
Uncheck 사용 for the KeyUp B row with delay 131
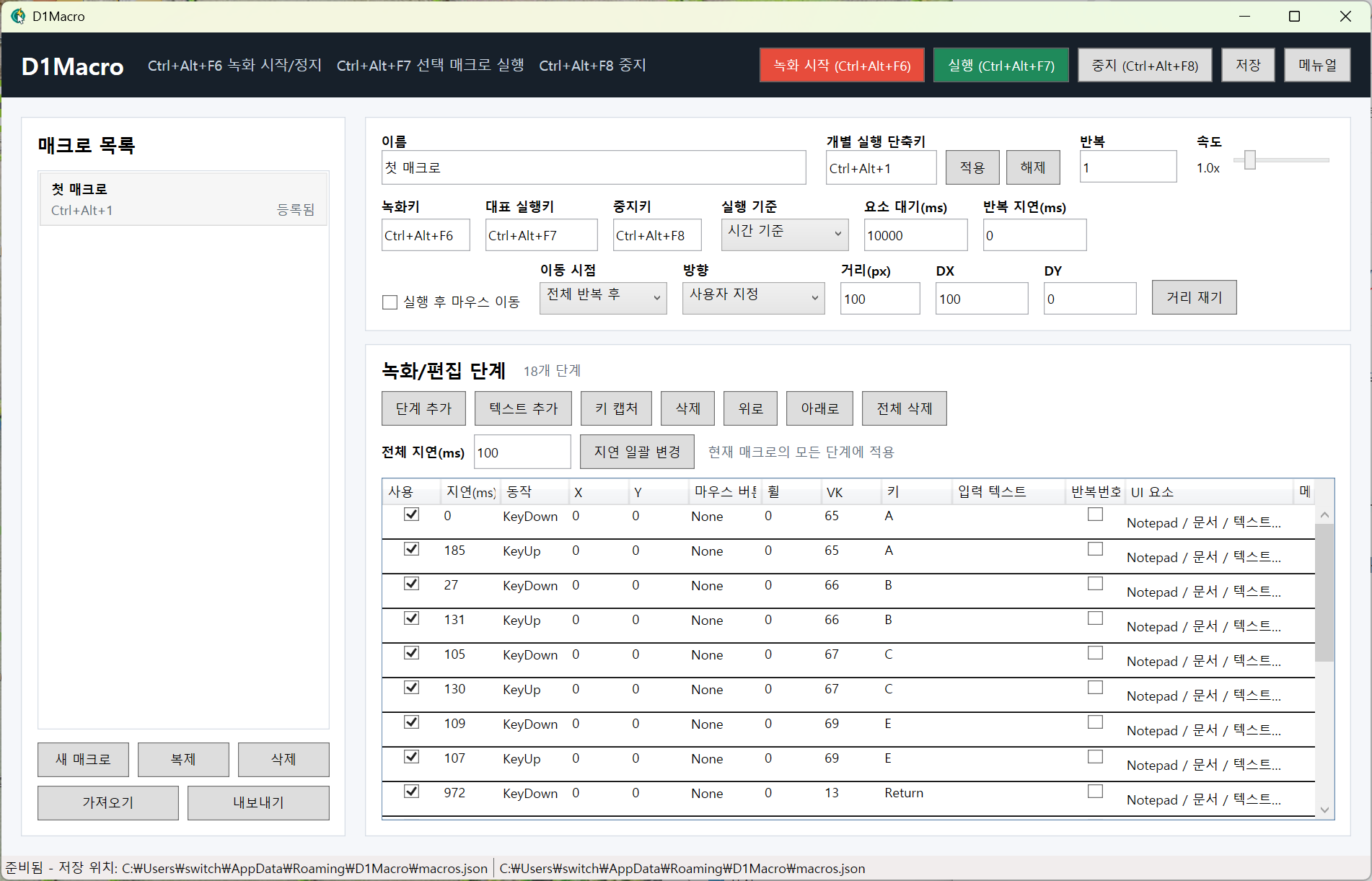[x=411, y=618]
